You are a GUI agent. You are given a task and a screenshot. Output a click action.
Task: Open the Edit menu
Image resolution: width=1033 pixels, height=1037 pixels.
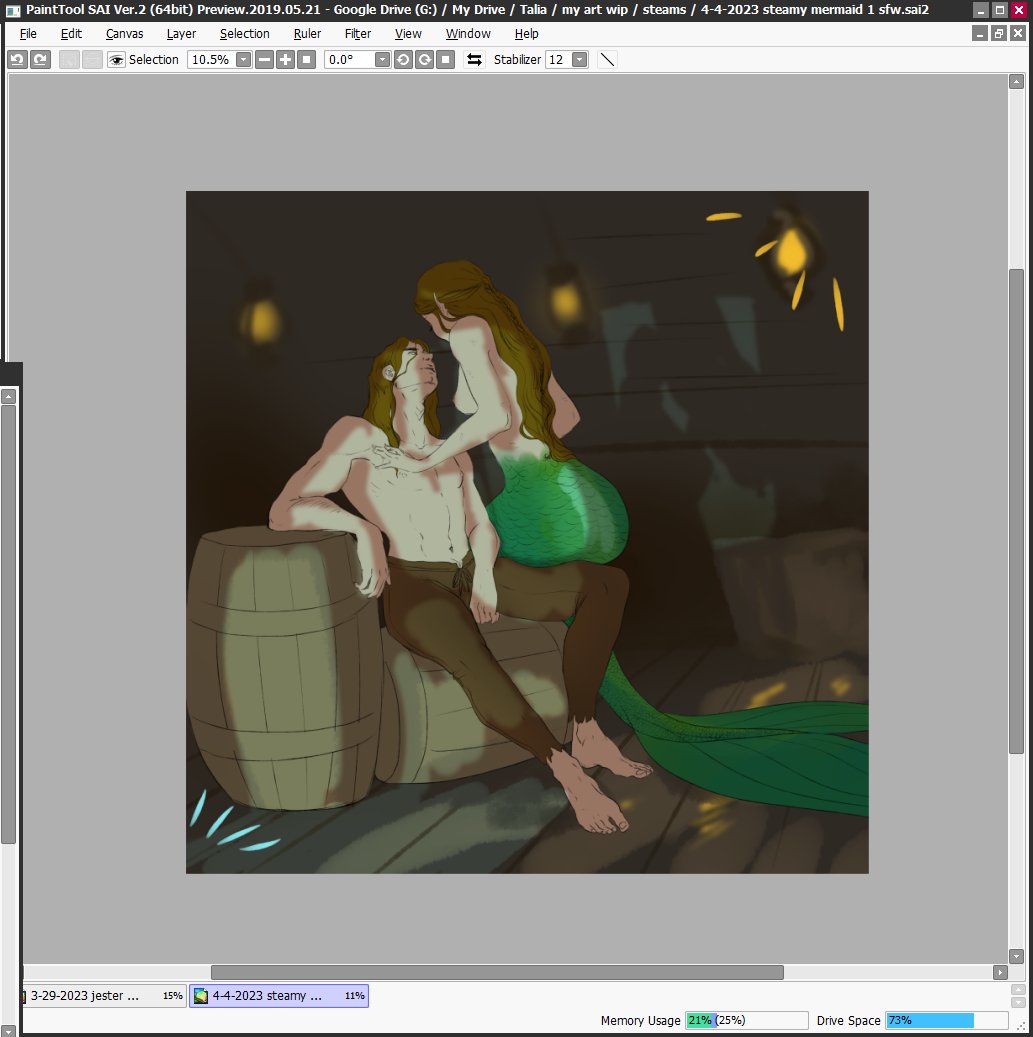tap(71, 33)
